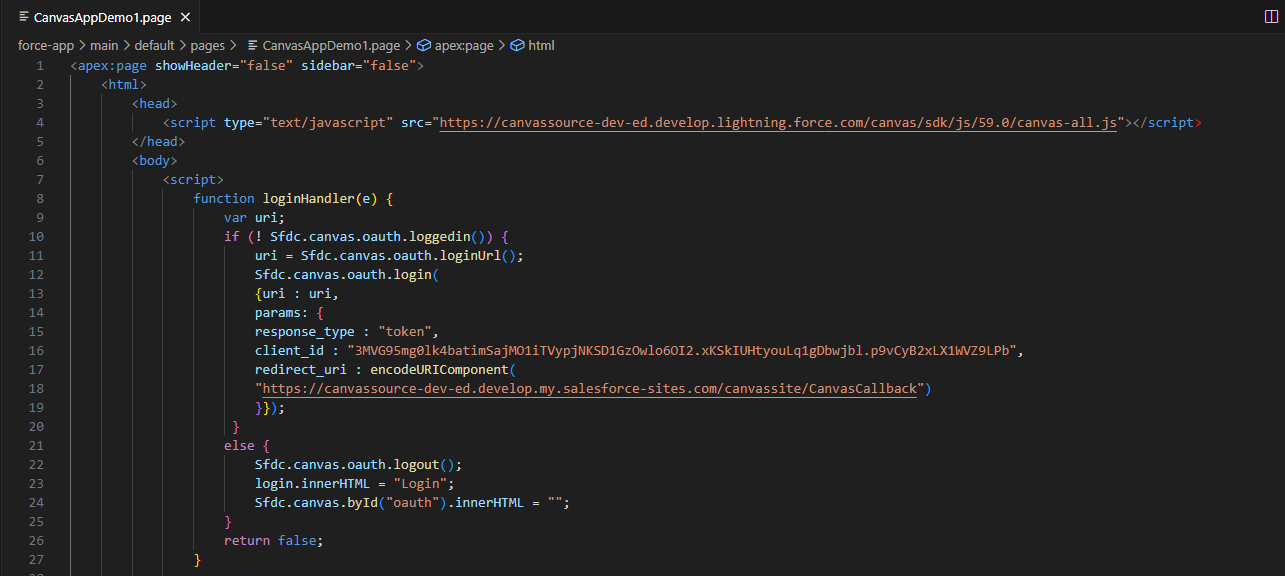
Task: Click the client_id property on line 16
Action: coord(291,350)
